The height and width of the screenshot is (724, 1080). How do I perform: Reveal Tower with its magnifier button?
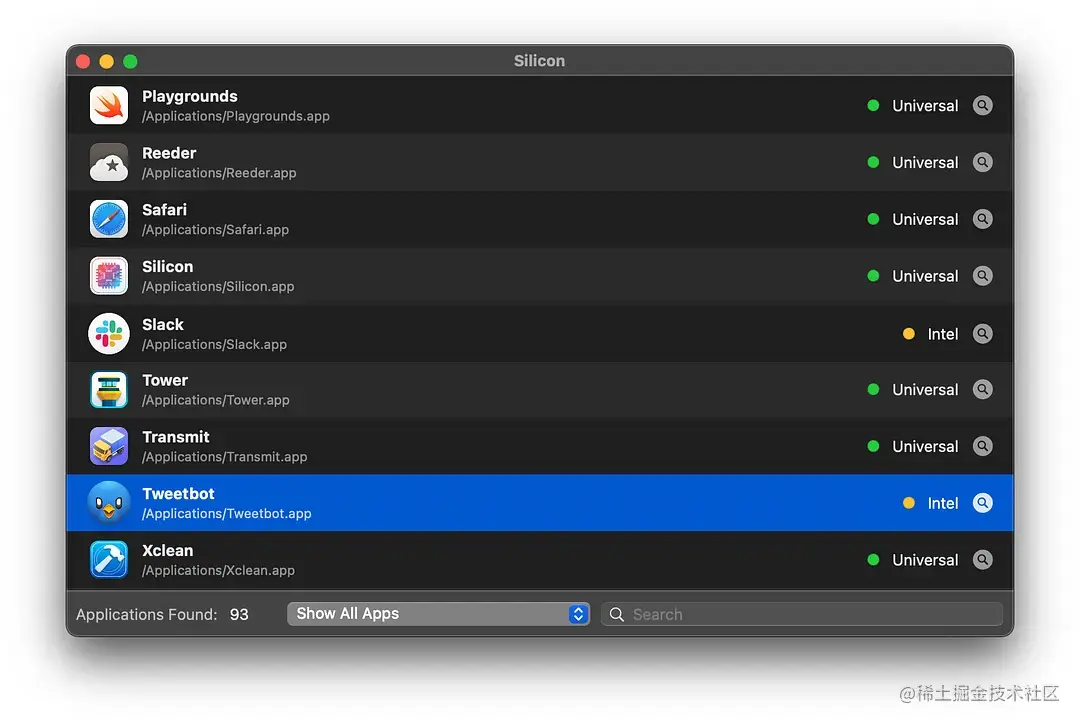point(983,389)
